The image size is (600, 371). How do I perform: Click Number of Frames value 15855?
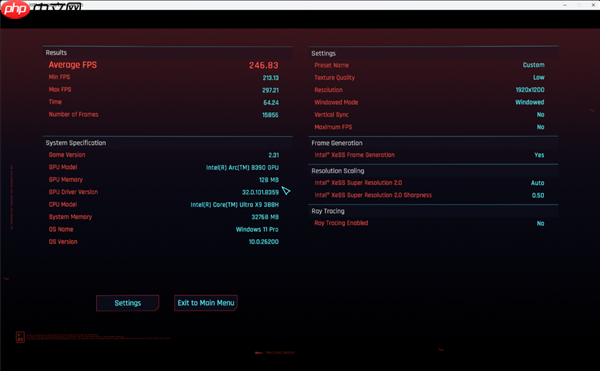tap(270, 115)
